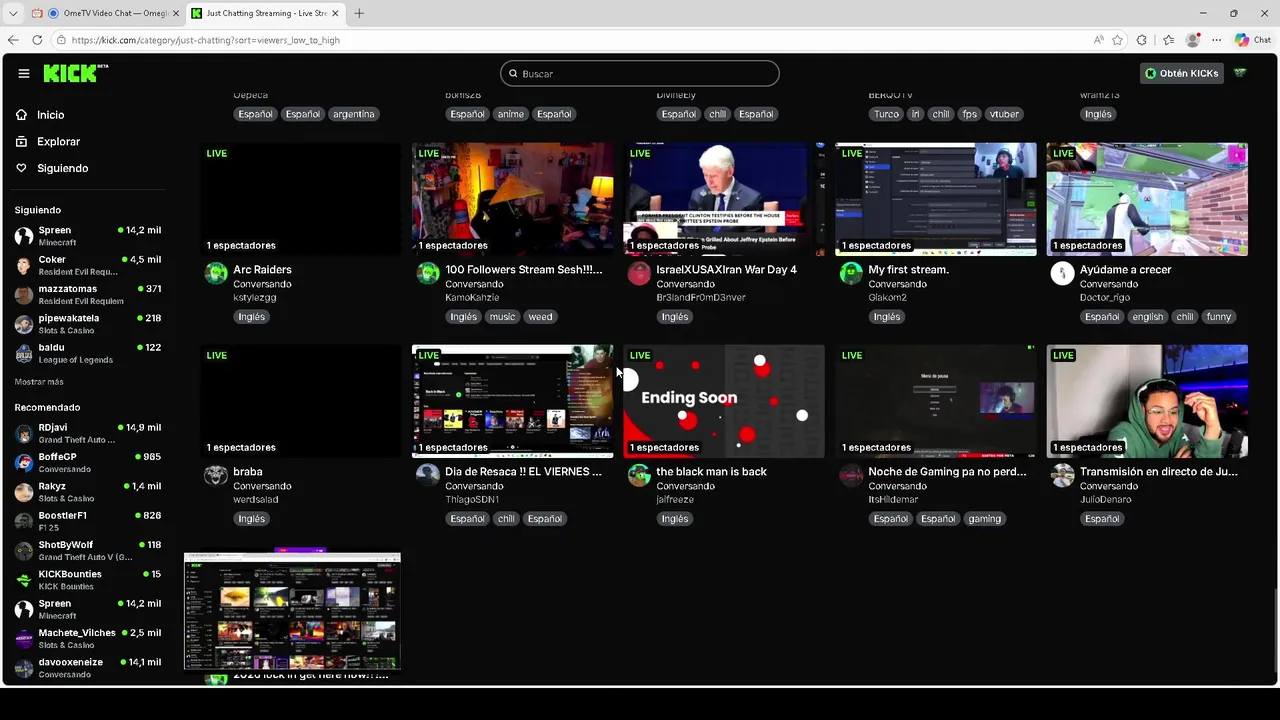The image size is (1280, 720).
Task: Click the argentina tag
Action: pos(354,114)
